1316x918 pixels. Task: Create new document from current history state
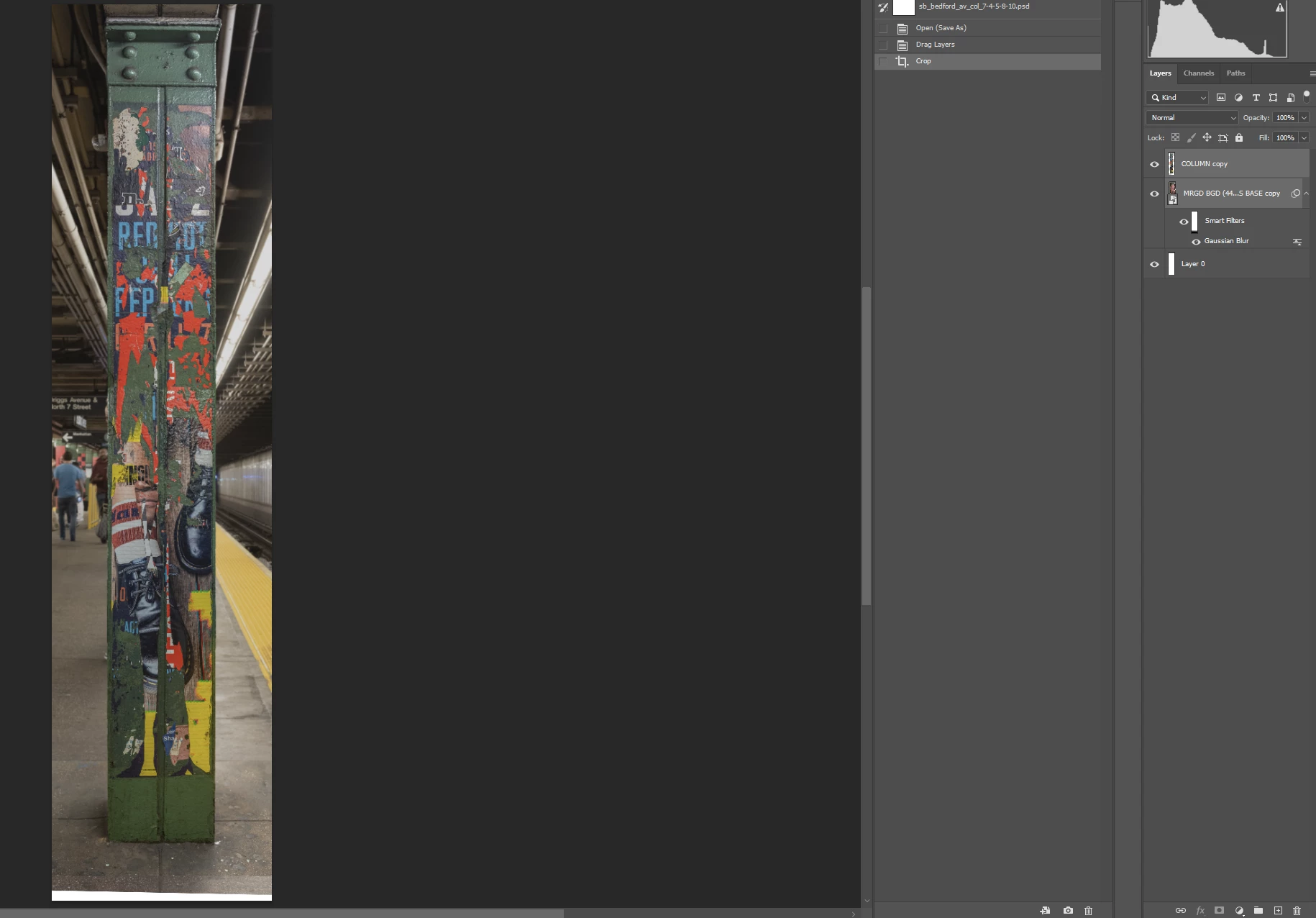pos(1045,910)
